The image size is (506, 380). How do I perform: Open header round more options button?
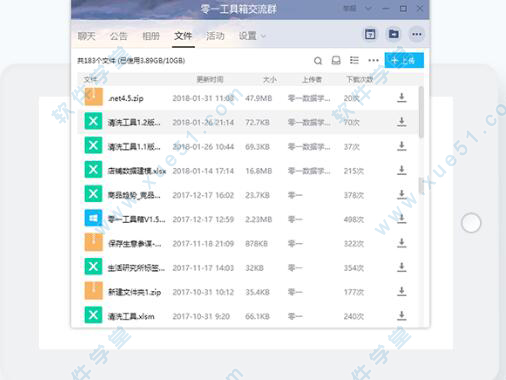tap(417, 34)
